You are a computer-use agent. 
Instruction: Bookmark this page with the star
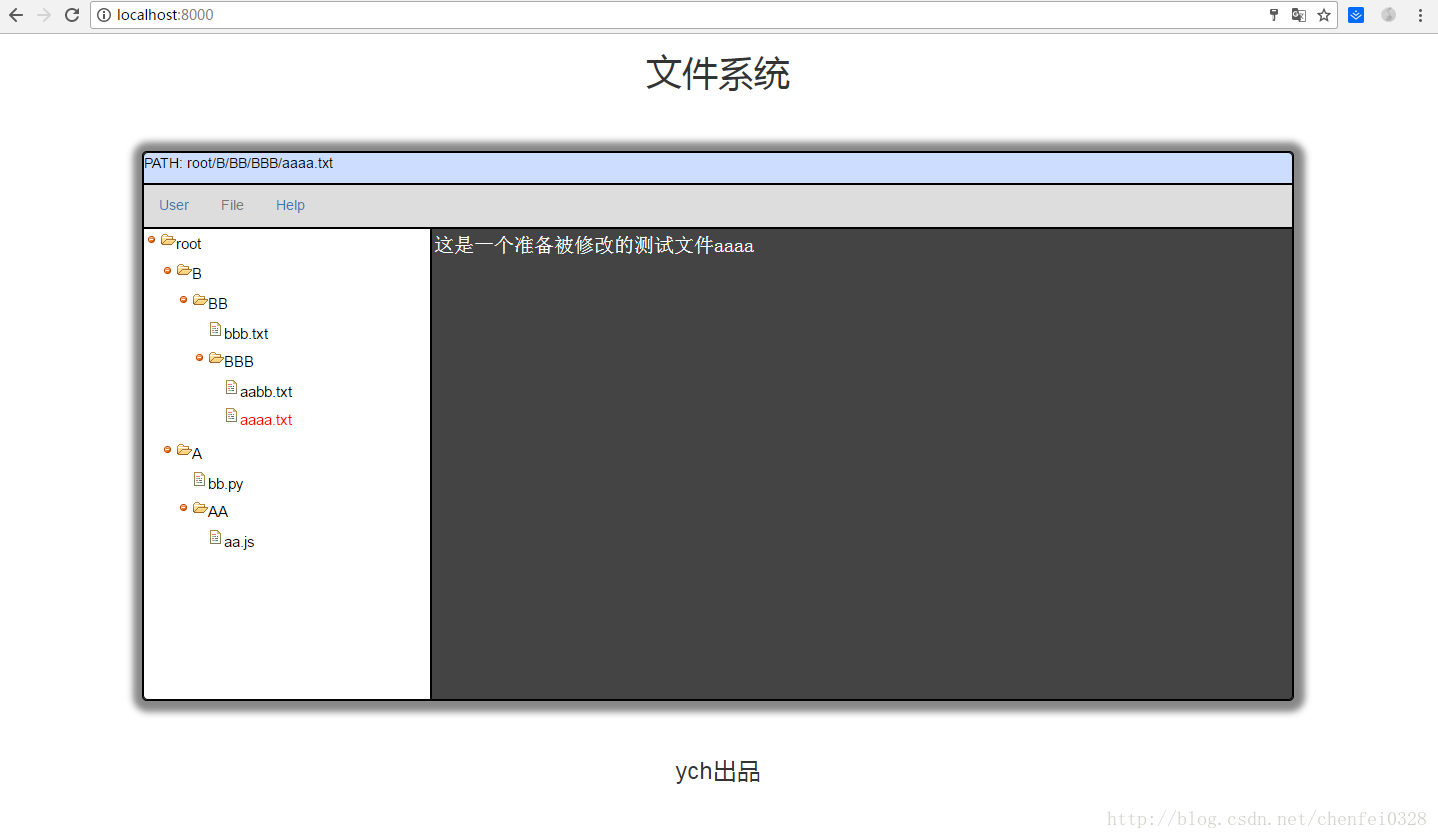pyautogui.click(x=1324, y=15)
